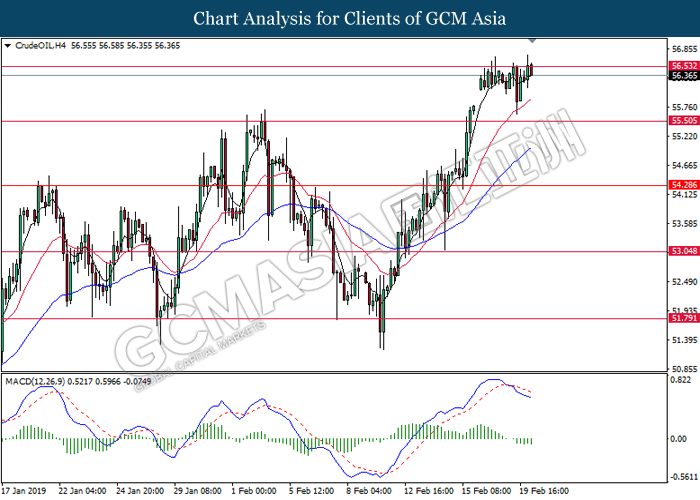Click the 22 Jan 04:00 time axis label
This screenshot has width=700, height=500.
pyautogui.click(x=82, y=491)
